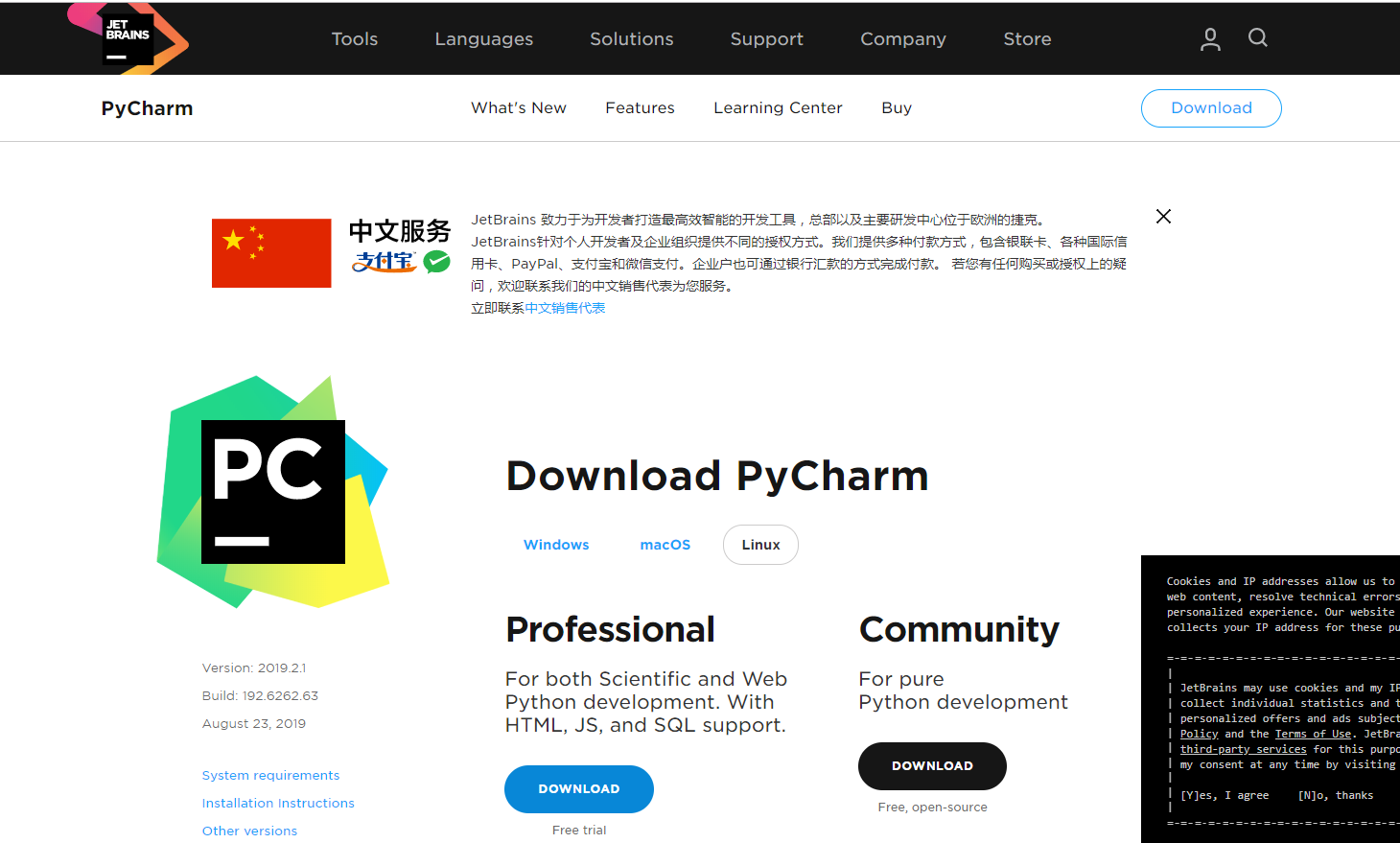Click the China flag image
This screenshot has height=843, width=1400.
(x=271, y=253)
